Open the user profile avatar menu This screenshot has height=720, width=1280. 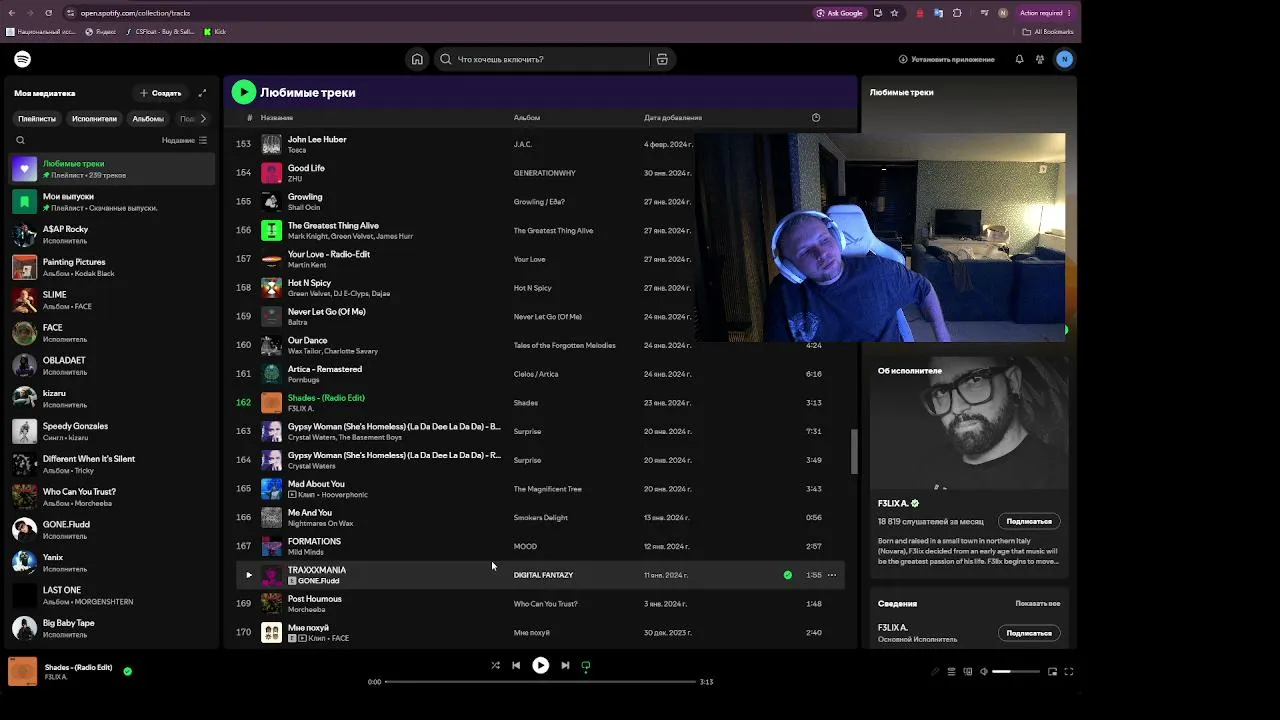1064,59
